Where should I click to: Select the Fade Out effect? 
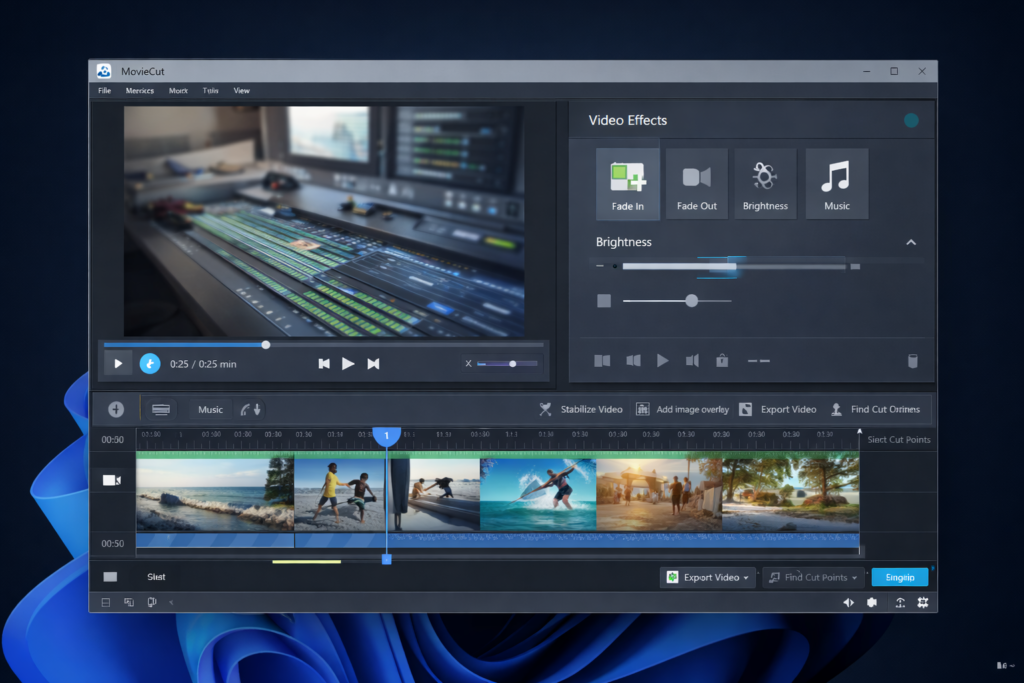(696, 182)
